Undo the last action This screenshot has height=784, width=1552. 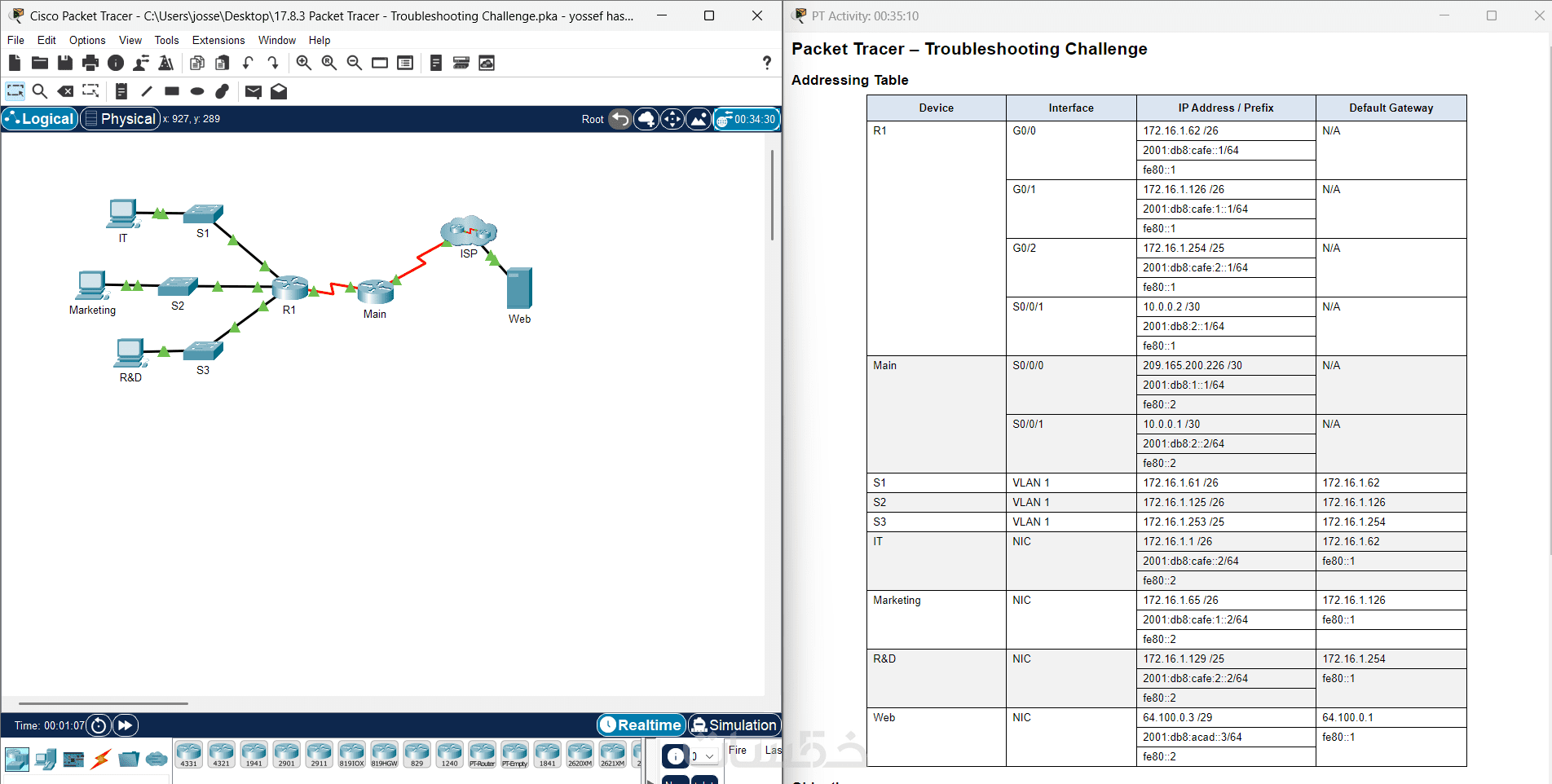[x=248, y=63]
